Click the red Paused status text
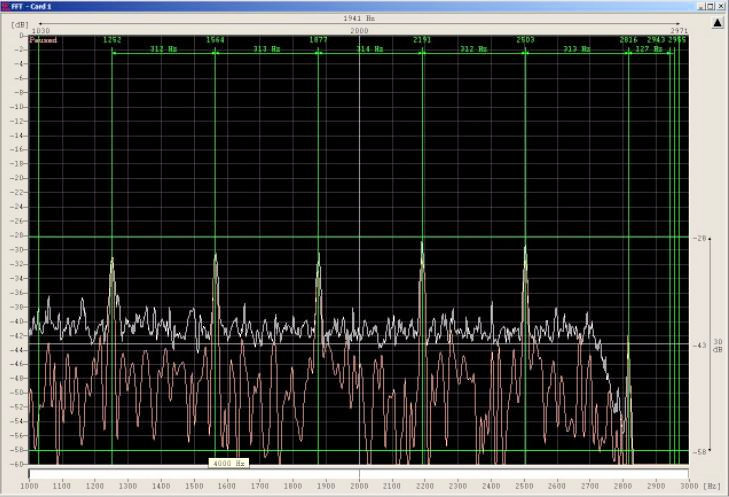 43,41
